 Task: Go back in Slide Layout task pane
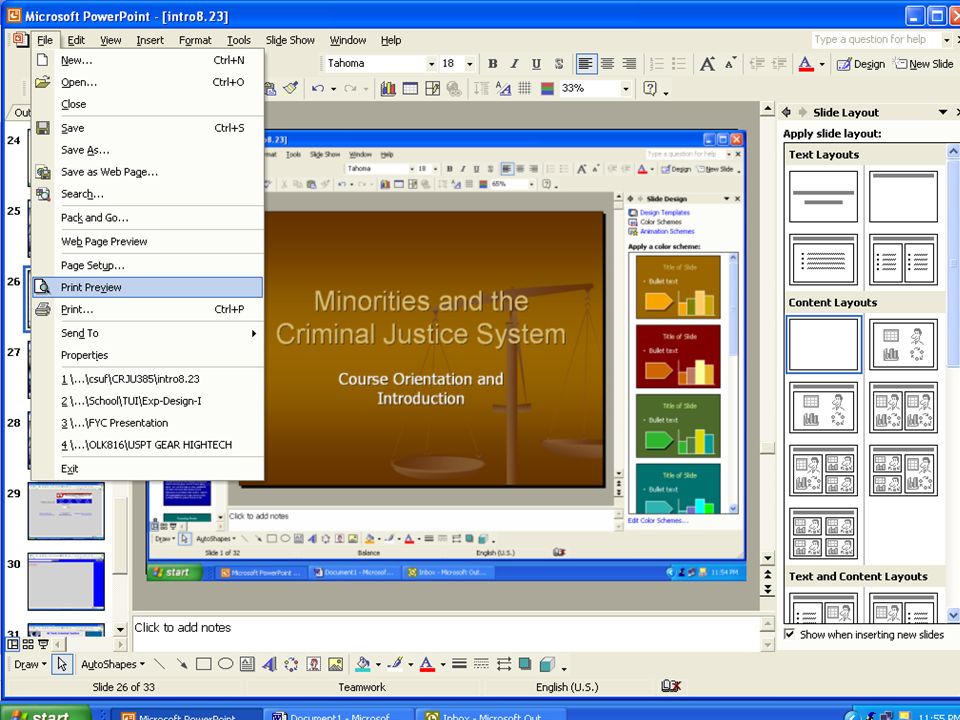click(787, 113)
